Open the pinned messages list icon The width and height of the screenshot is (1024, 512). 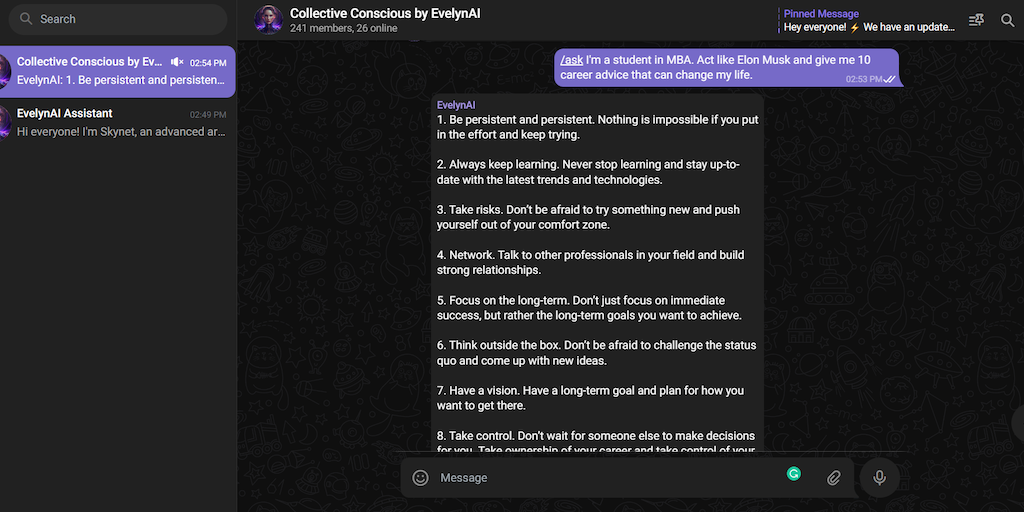pyautogui.click(x=976, y=20)
